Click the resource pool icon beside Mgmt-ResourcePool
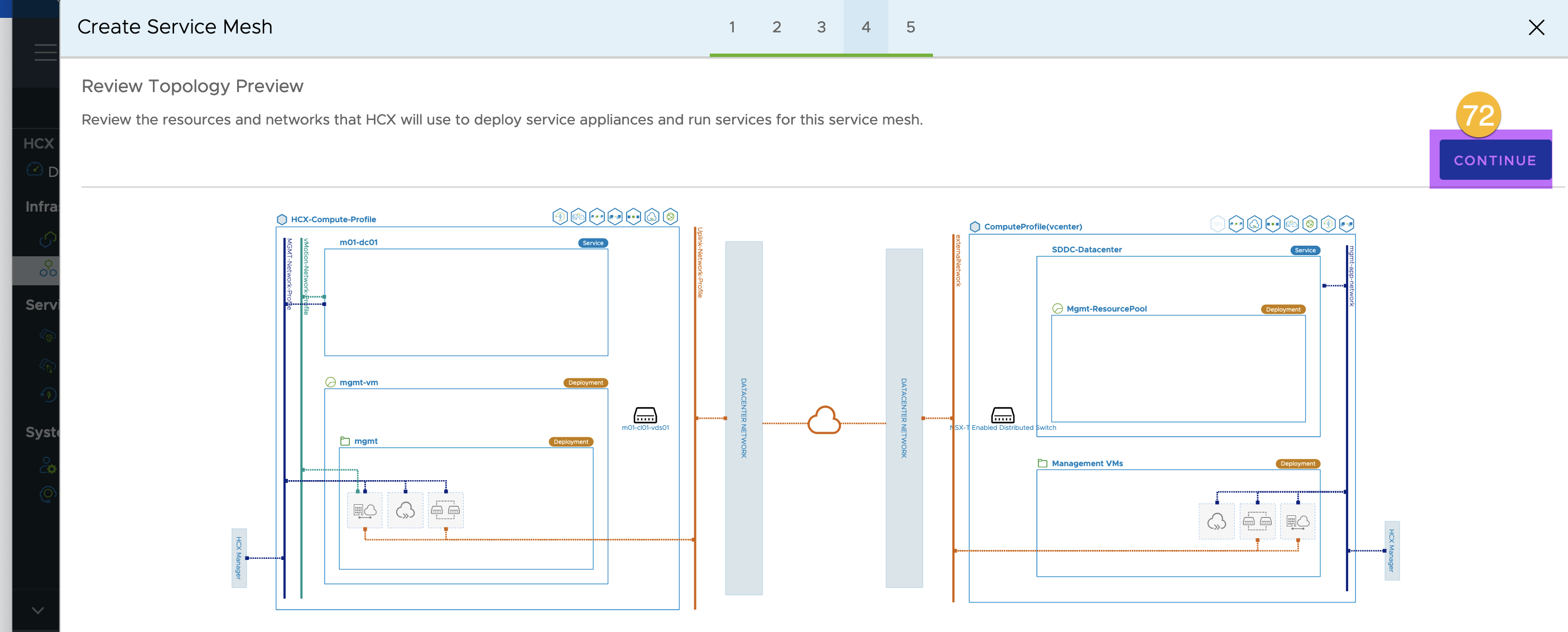 (x=1058, y=309)
